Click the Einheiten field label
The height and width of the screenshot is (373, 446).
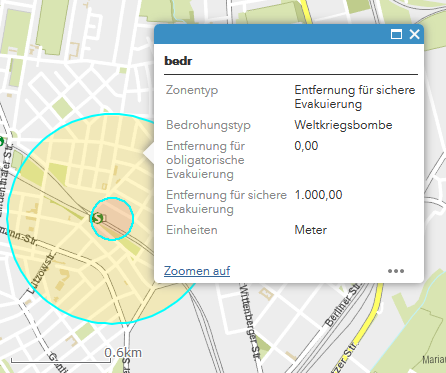coord(192,230)
